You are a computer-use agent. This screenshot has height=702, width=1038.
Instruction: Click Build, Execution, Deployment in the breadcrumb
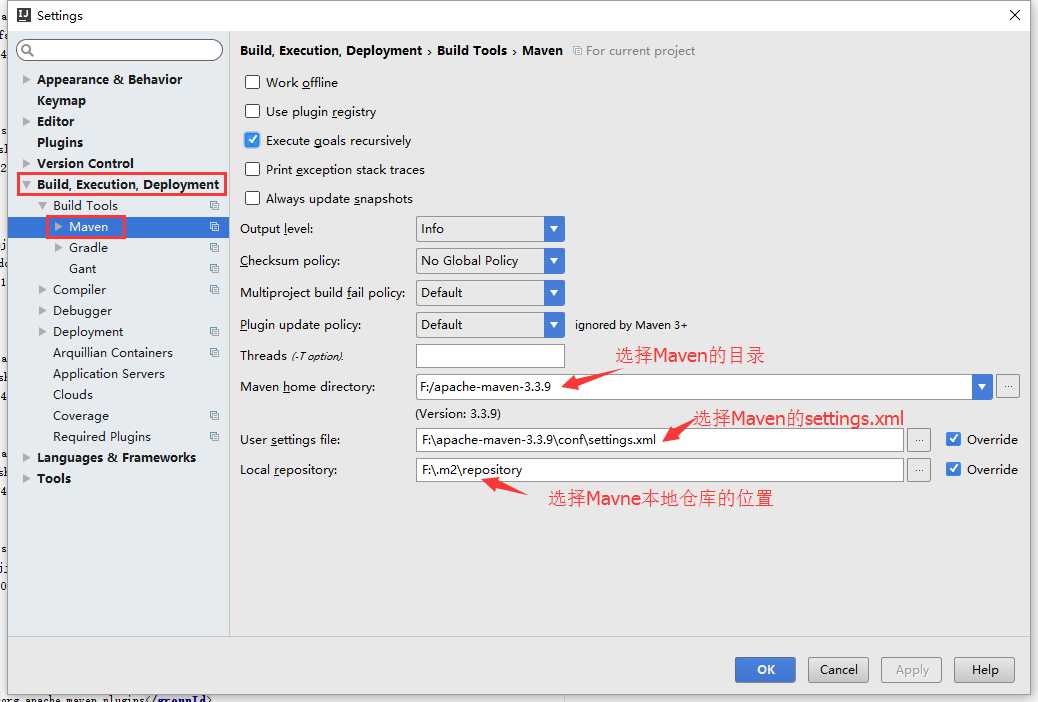click(x=331, y=50)
